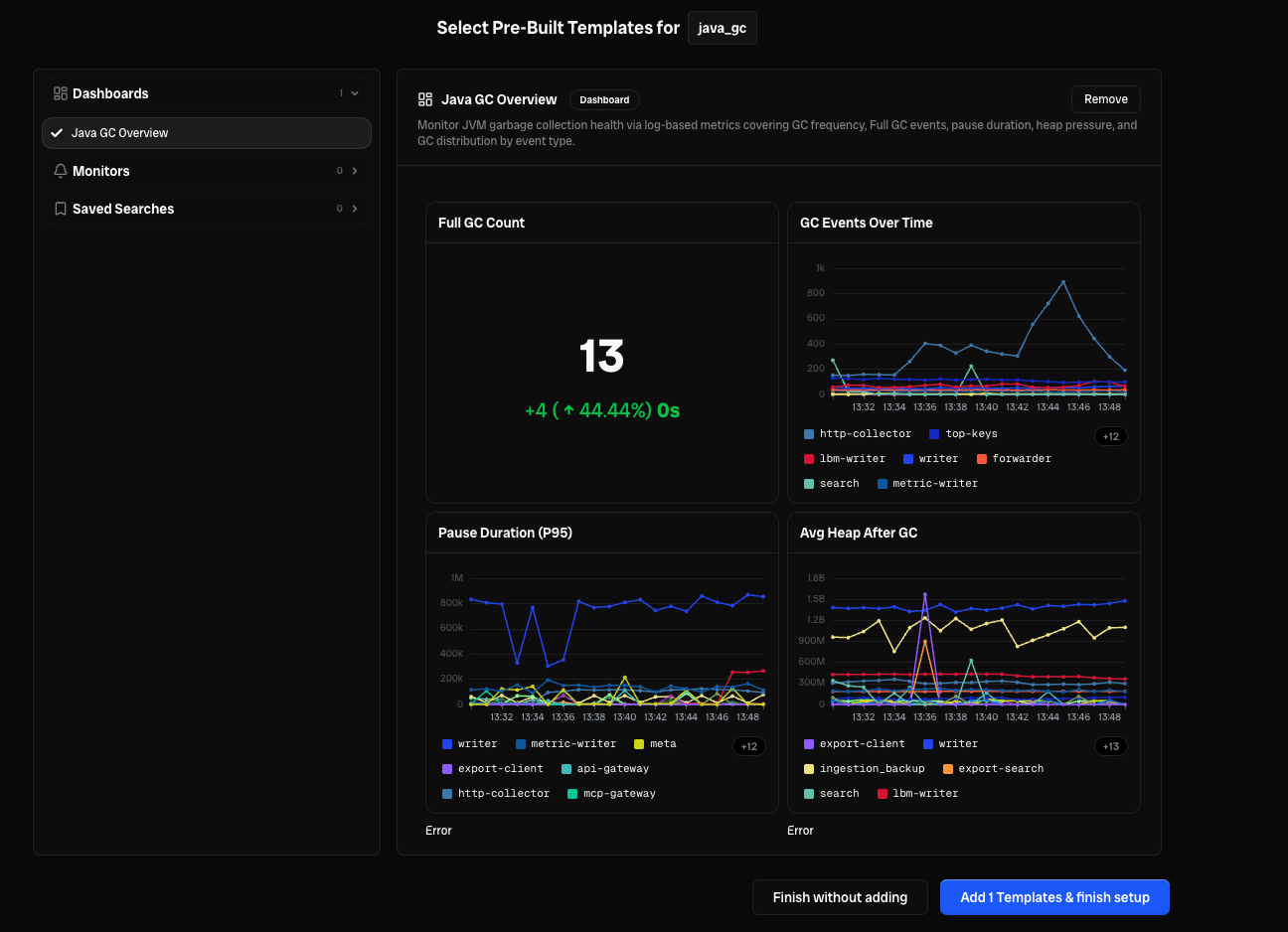
Task: Click search label in GC Events legend
Action: click(x=840, y=484)
